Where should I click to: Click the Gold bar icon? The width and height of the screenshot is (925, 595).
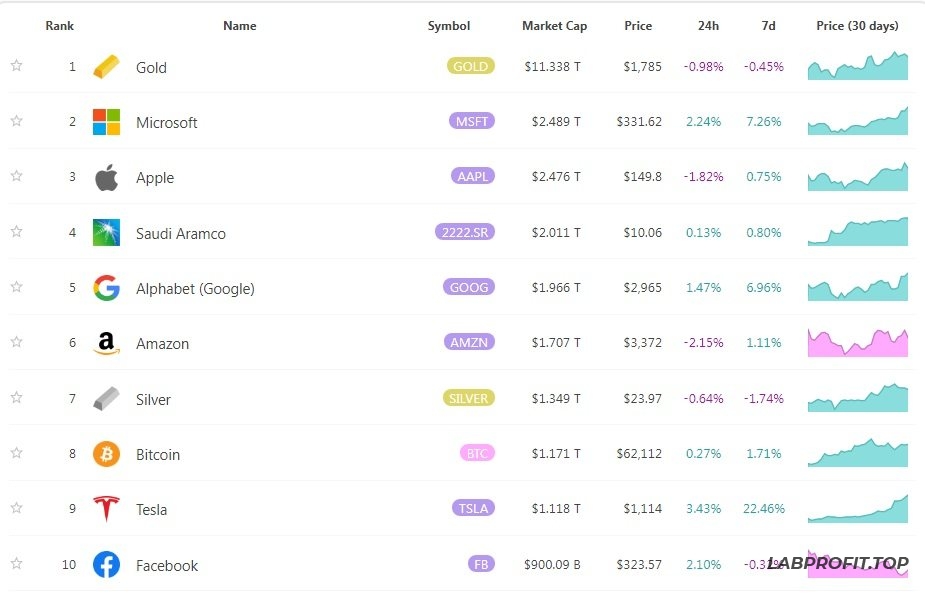(x=106, y=67)
